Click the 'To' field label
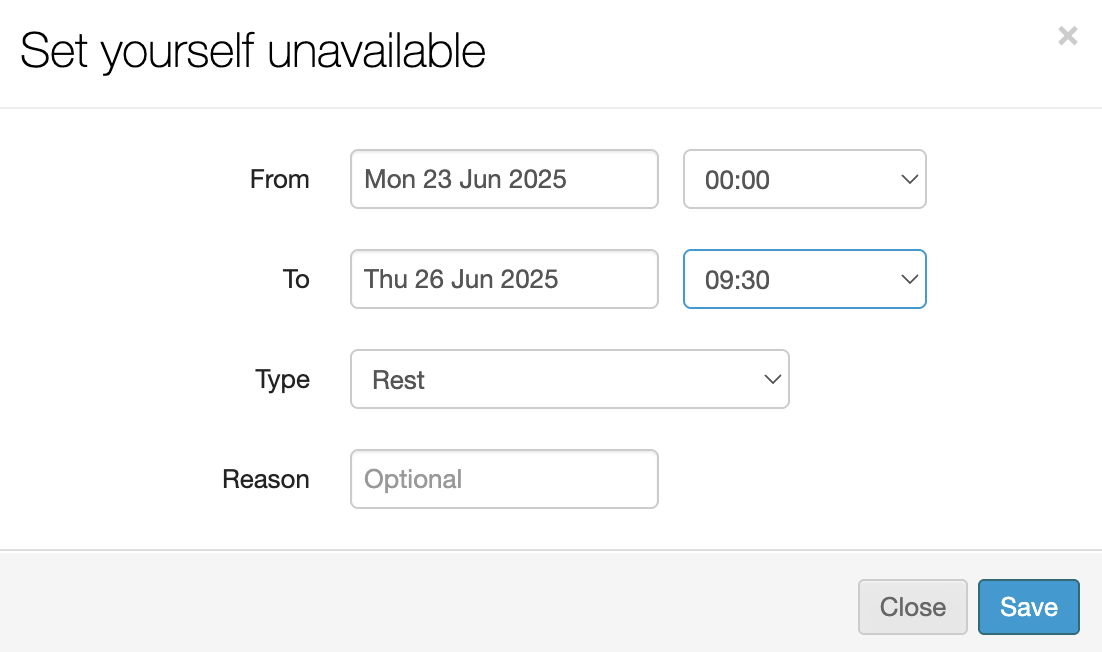Viewport: 1102px width, 652px height. [x=296, y=279]
